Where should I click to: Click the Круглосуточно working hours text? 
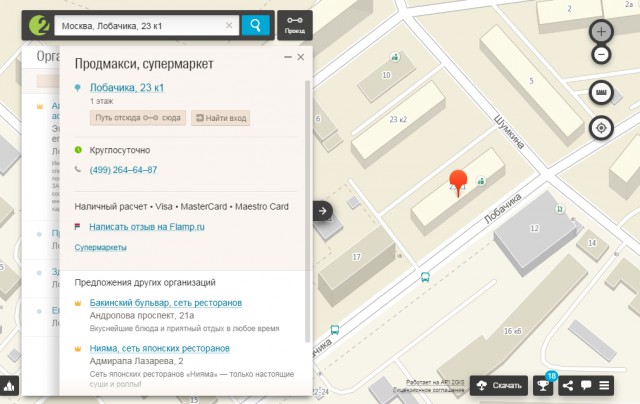coord(120,150)
